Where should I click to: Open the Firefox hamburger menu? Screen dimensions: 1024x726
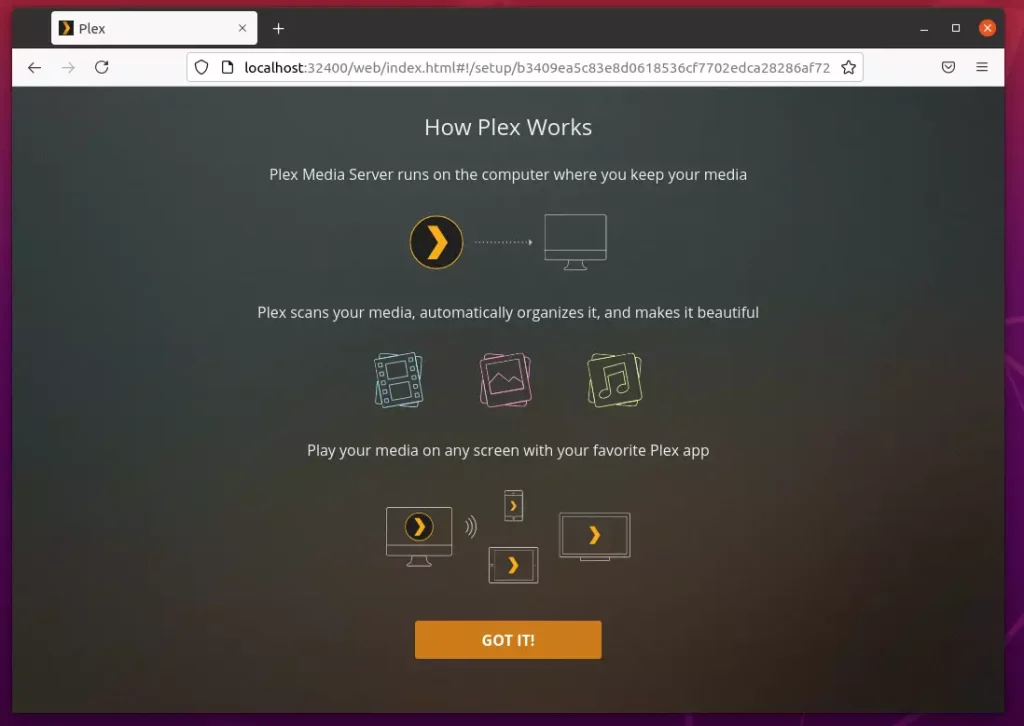click(982, 67)
